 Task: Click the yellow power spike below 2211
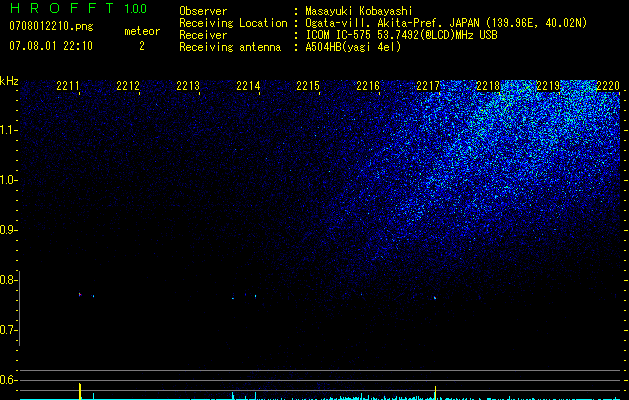click(x=80, y=391)
